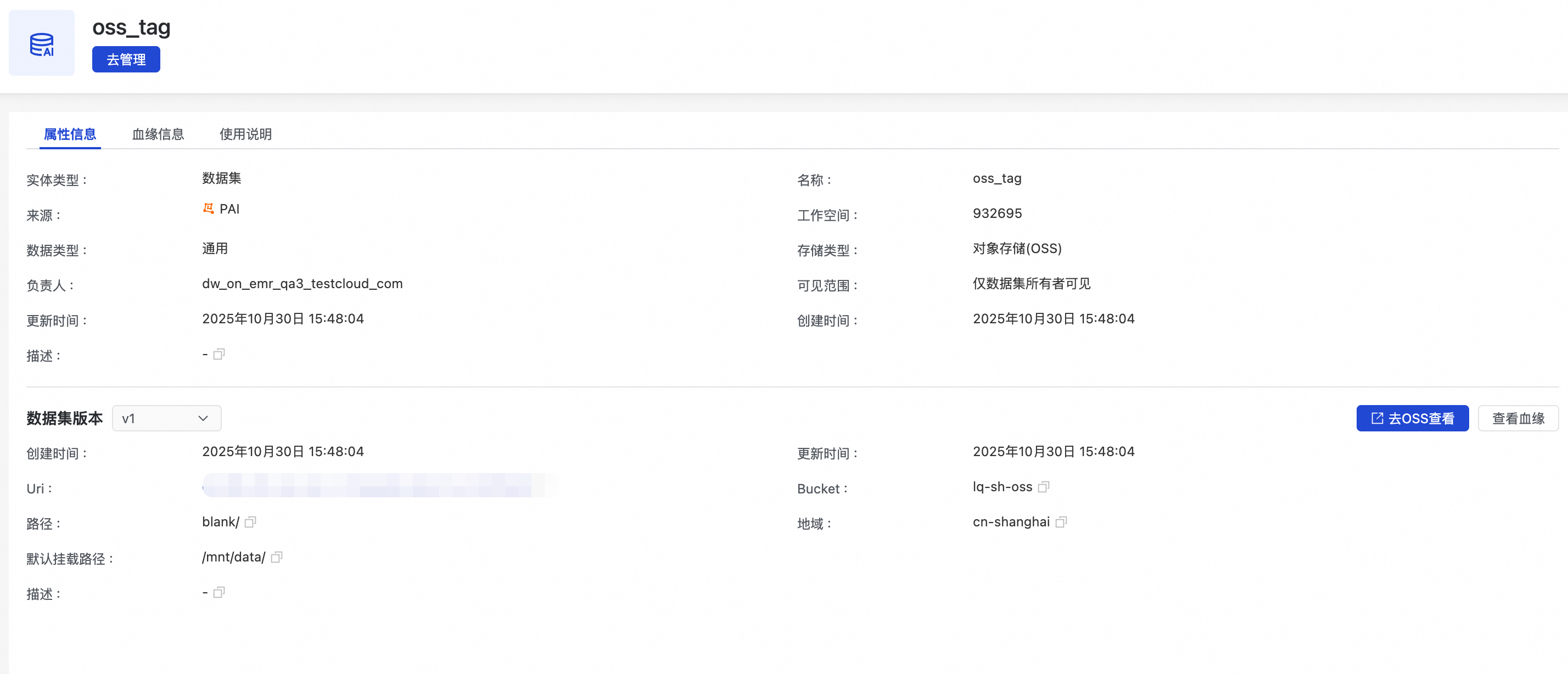The width and height of the screenshot is (1568, 674).
Task: Click the dataset AI database icon
Action: [x=41, y=44]
